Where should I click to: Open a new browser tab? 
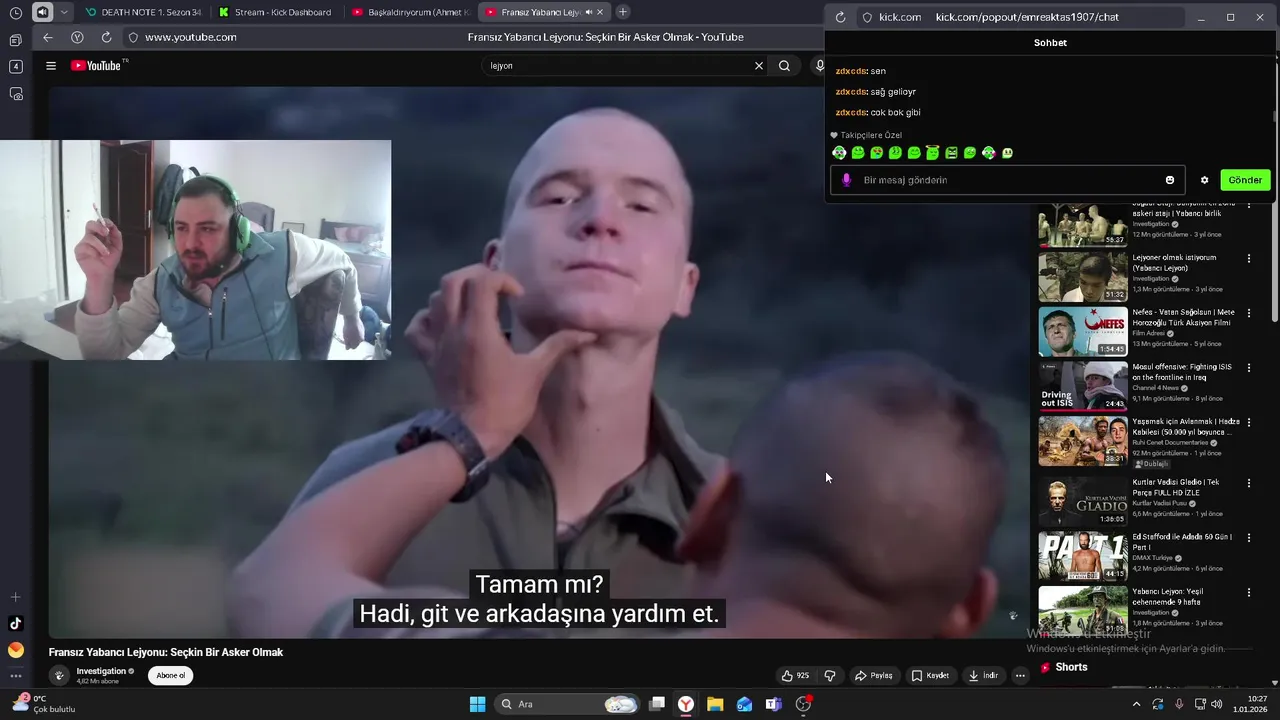click(x=623, y=12)
